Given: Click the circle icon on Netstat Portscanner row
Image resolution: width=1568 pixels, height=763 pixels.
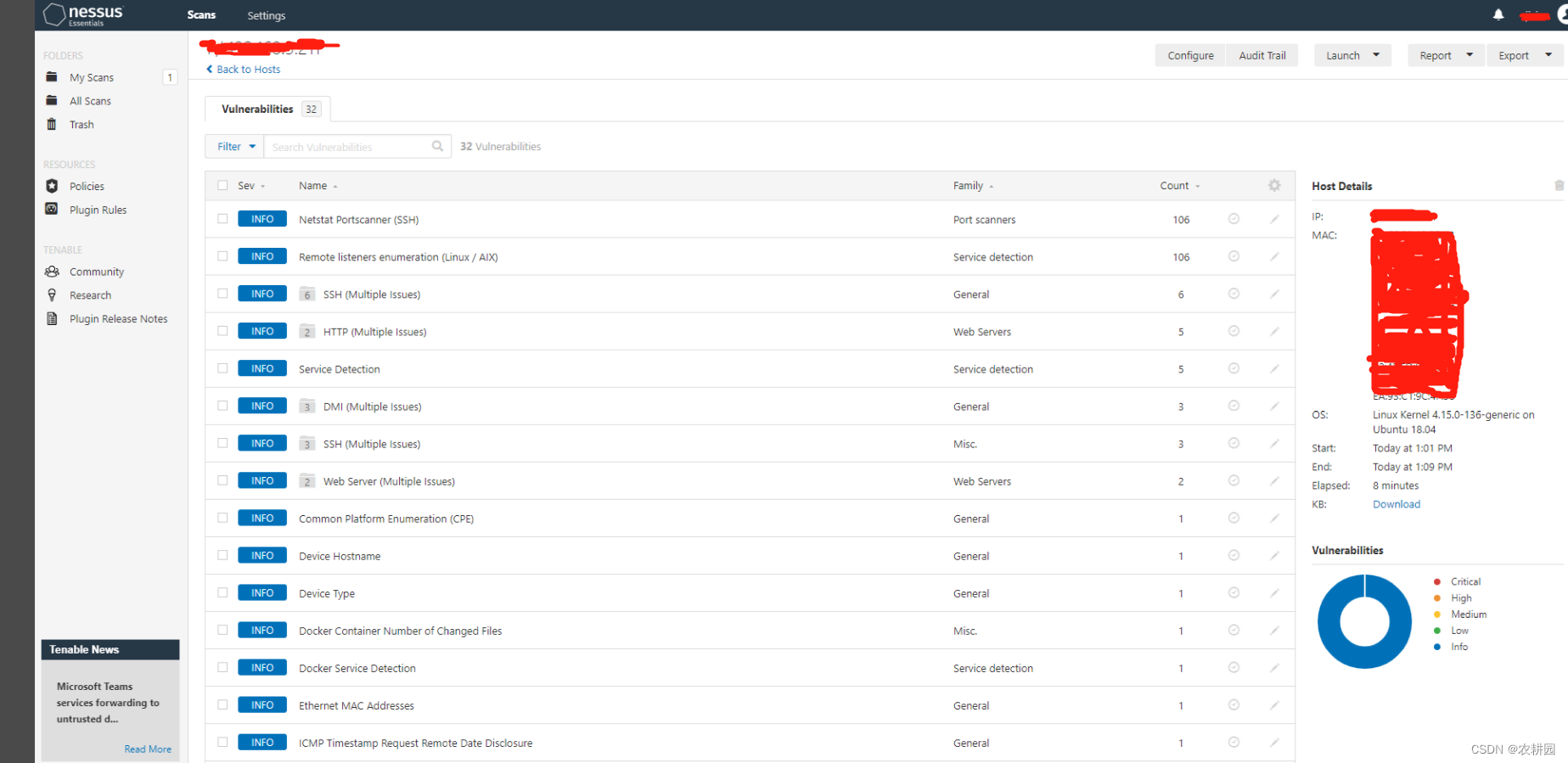Looking at the screenshot, I should coord(1234,219).
